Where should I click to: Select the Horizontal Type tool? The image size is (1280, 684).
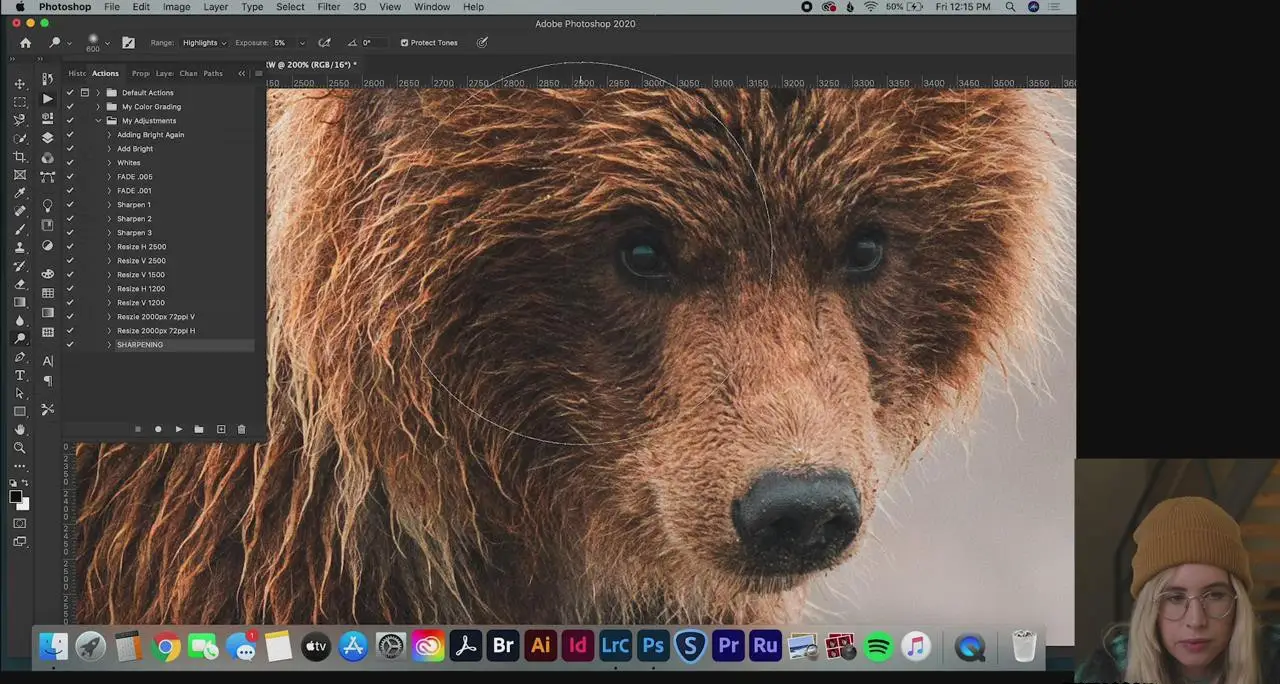pyautogui.click(x=19, y=375)
